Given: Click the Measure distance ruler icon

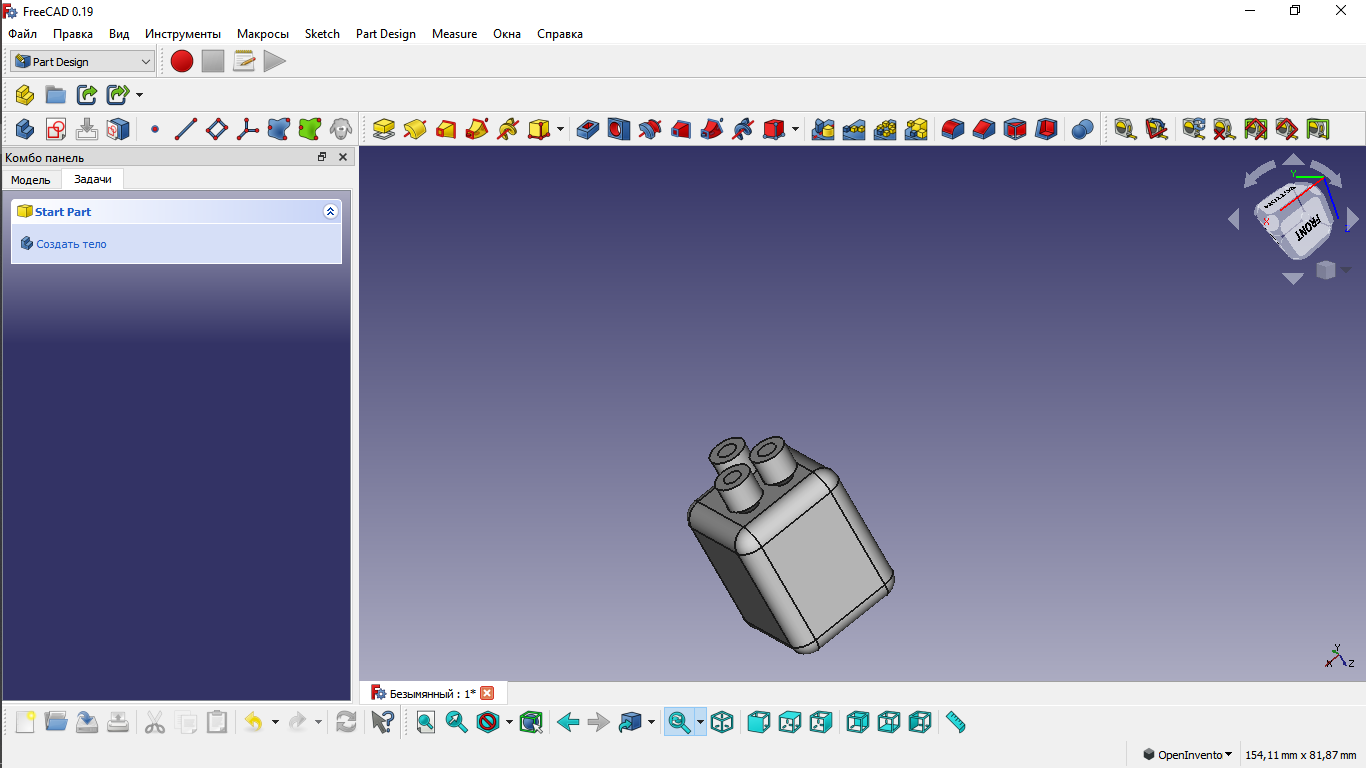Looking at the screenshot, I should click(956, 722).
